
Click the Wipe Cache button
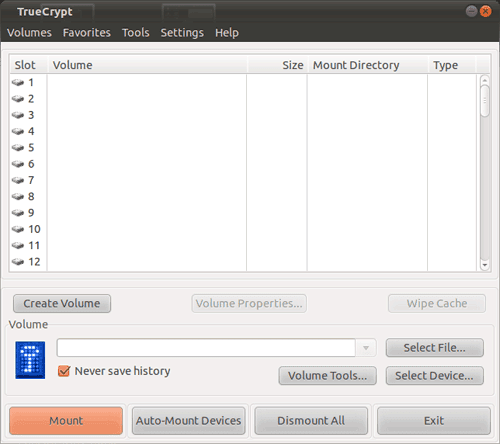pos(437,303)
